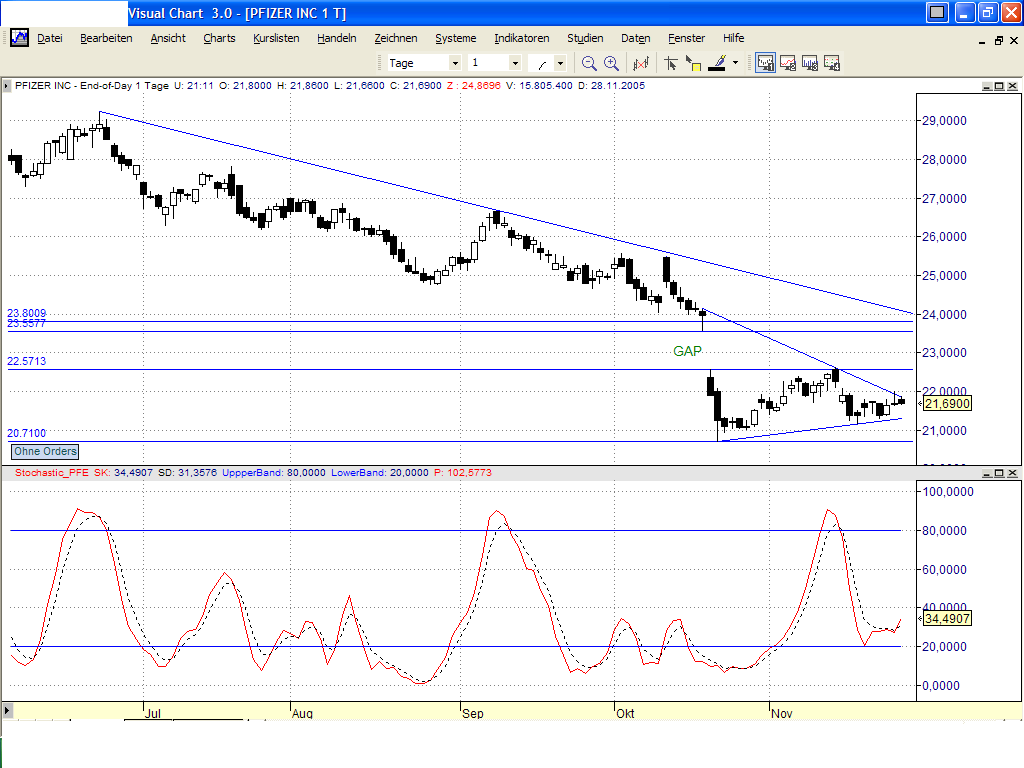Click the 20.7100 level label

coord(27,433)
